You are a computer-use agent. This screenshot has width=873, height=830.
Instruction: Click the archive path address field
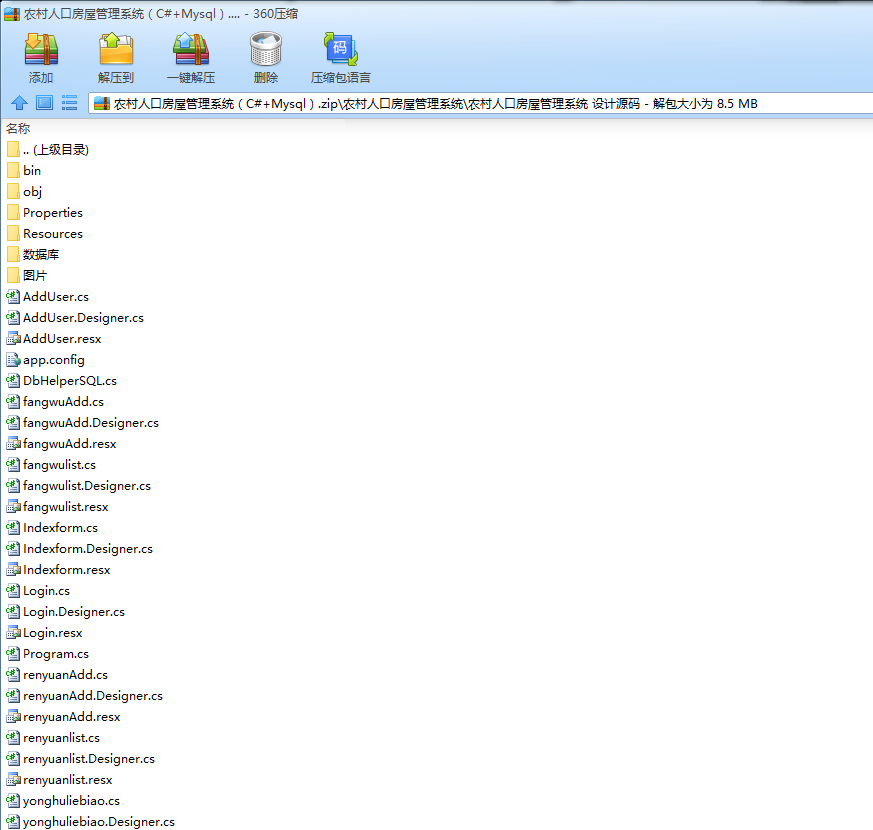(480, 104)
